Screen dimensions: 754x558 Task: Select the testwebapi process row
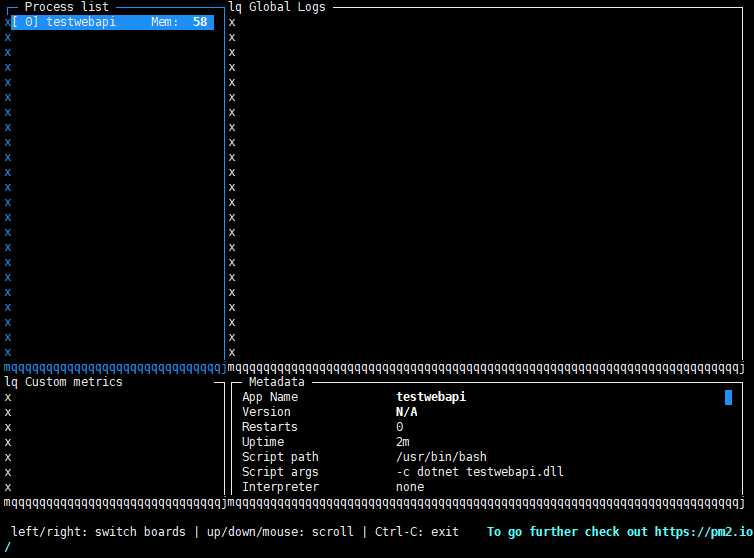(x=113, y=22)
